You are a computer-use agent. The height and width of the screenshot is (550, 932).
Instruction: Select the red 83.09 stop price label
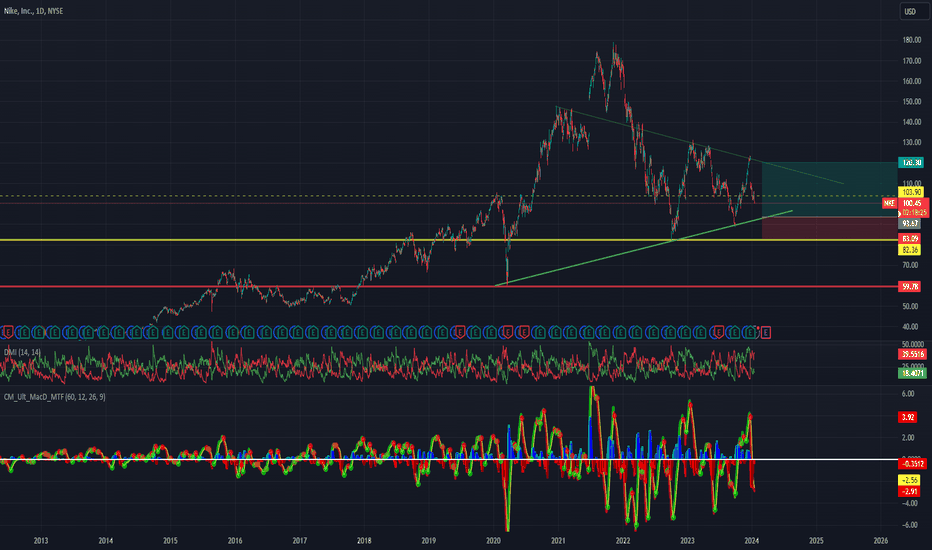[910, 238]
